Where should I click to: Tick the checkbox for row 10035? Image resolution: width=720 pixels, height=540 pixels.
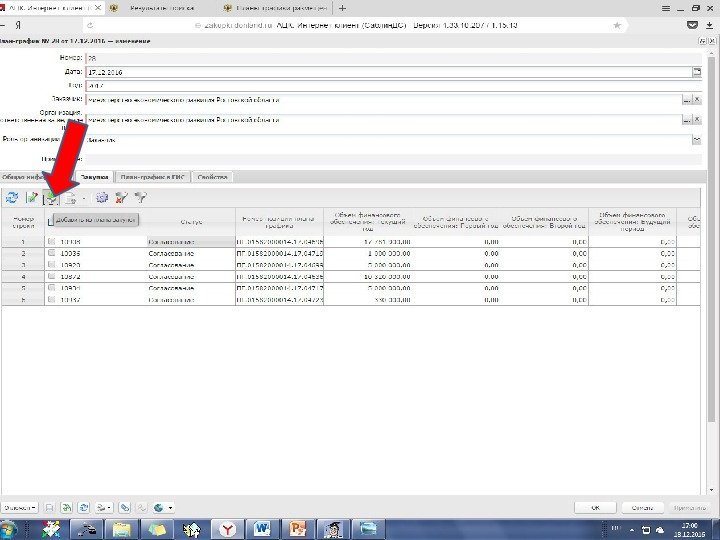coord(51,253)
